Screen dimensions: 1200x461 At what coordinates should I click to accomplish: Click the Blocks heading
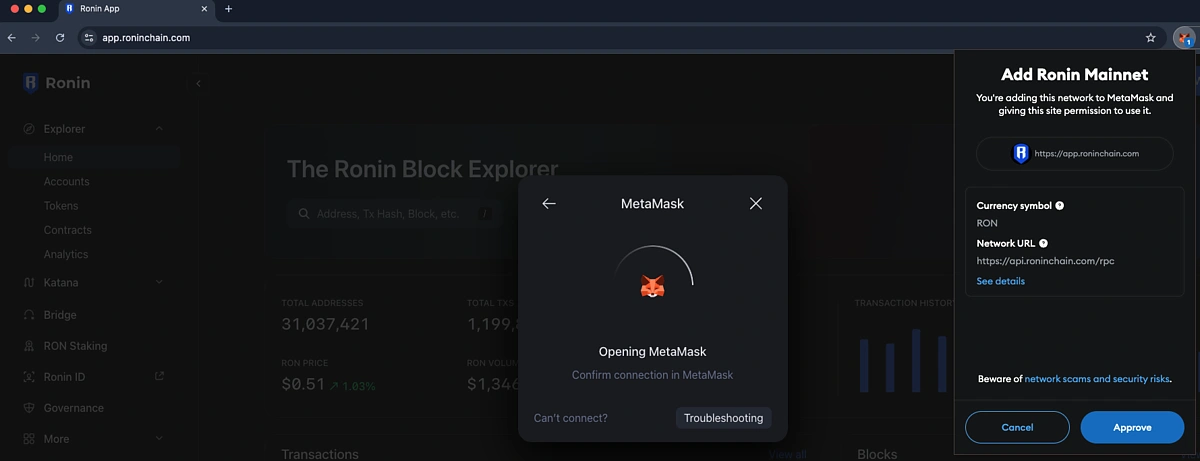[877, 454]
